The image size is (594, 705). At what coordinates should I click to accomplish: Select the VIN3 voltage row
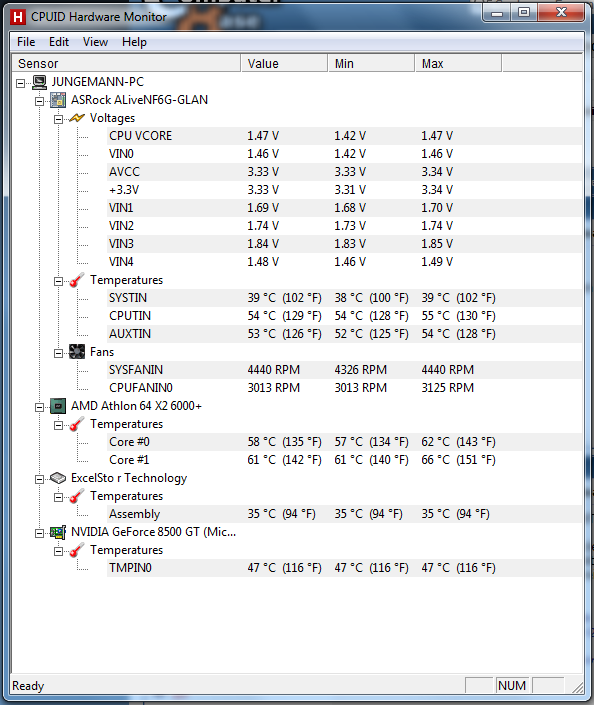pos(344,244)
